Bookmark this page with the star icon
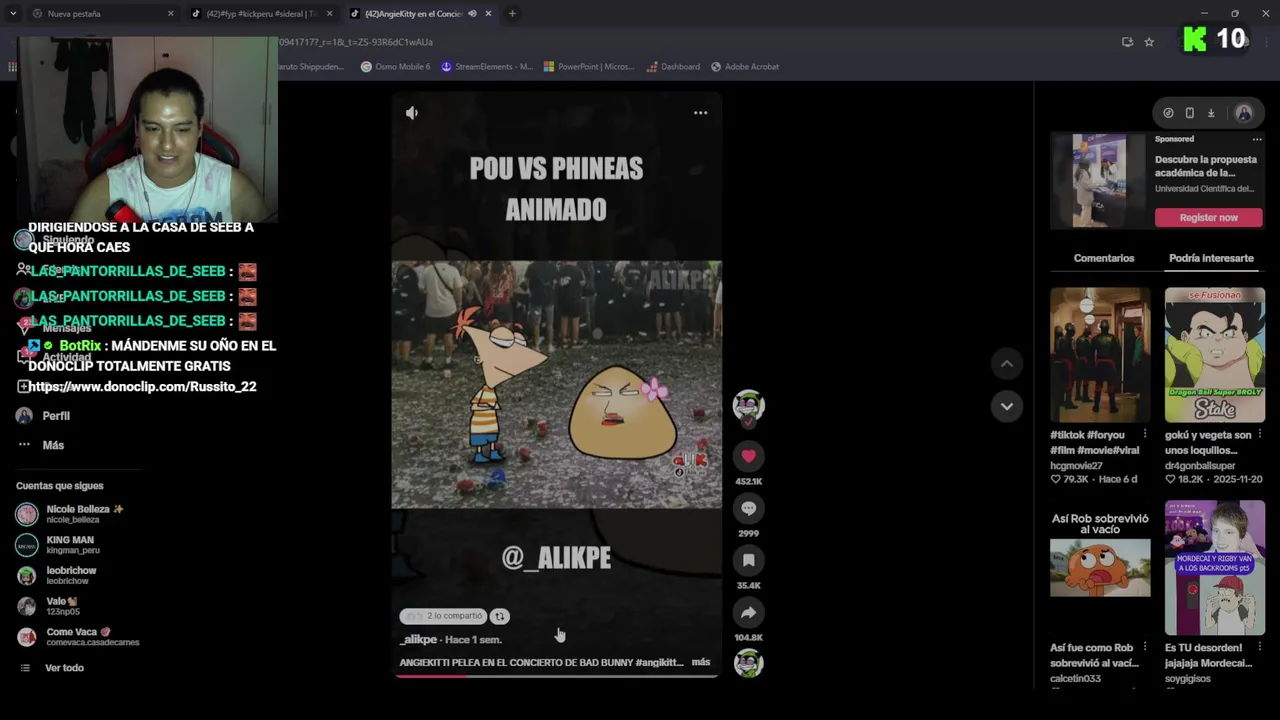 (x=1149, y=42)
